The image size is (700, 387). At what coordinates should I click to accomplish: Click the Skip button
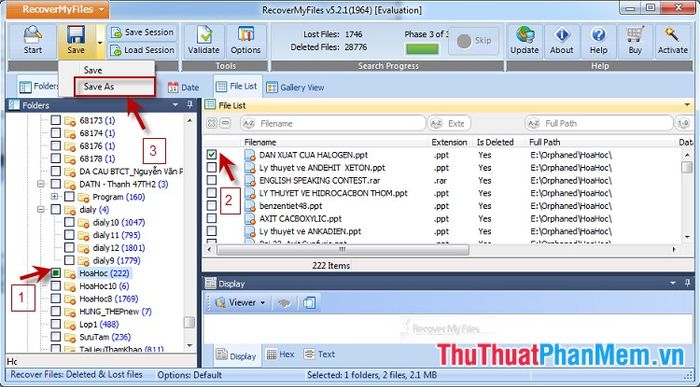(x=474, y=41)
